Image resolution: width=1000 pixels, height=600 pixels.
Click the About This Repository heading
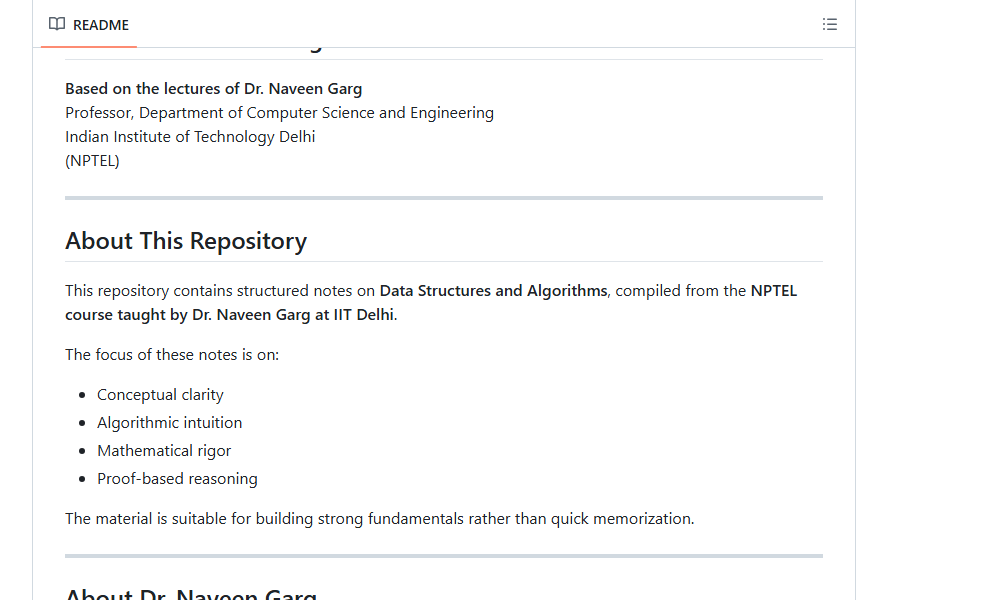pyautogui.click(x=186, y=241)
